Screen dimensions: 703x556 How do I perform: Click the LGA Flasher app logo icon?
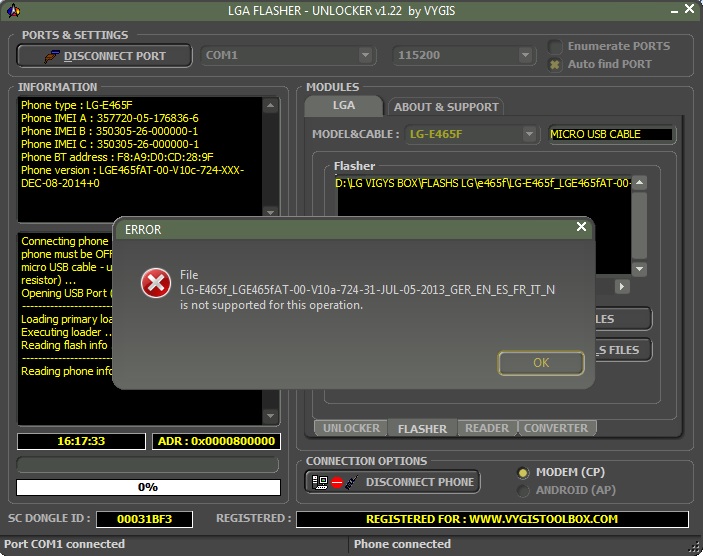click(14, 10)
